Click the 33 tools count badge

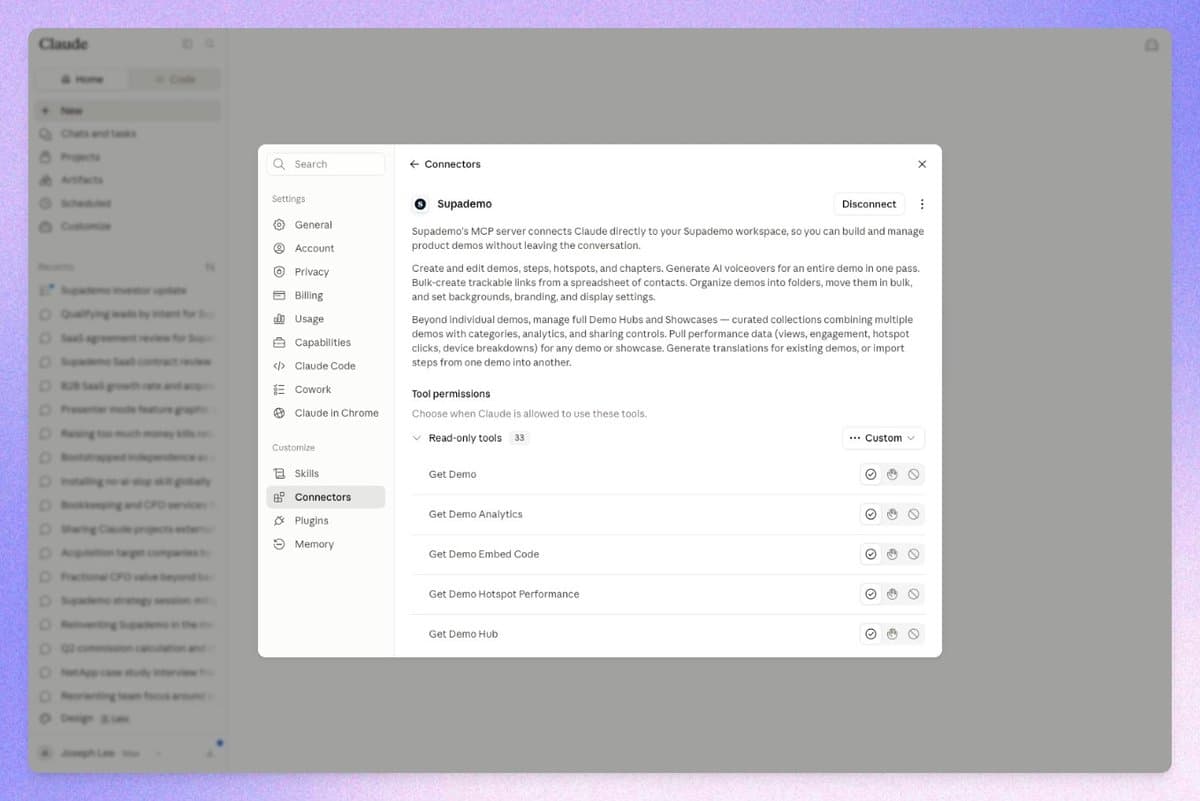point(519,438)
